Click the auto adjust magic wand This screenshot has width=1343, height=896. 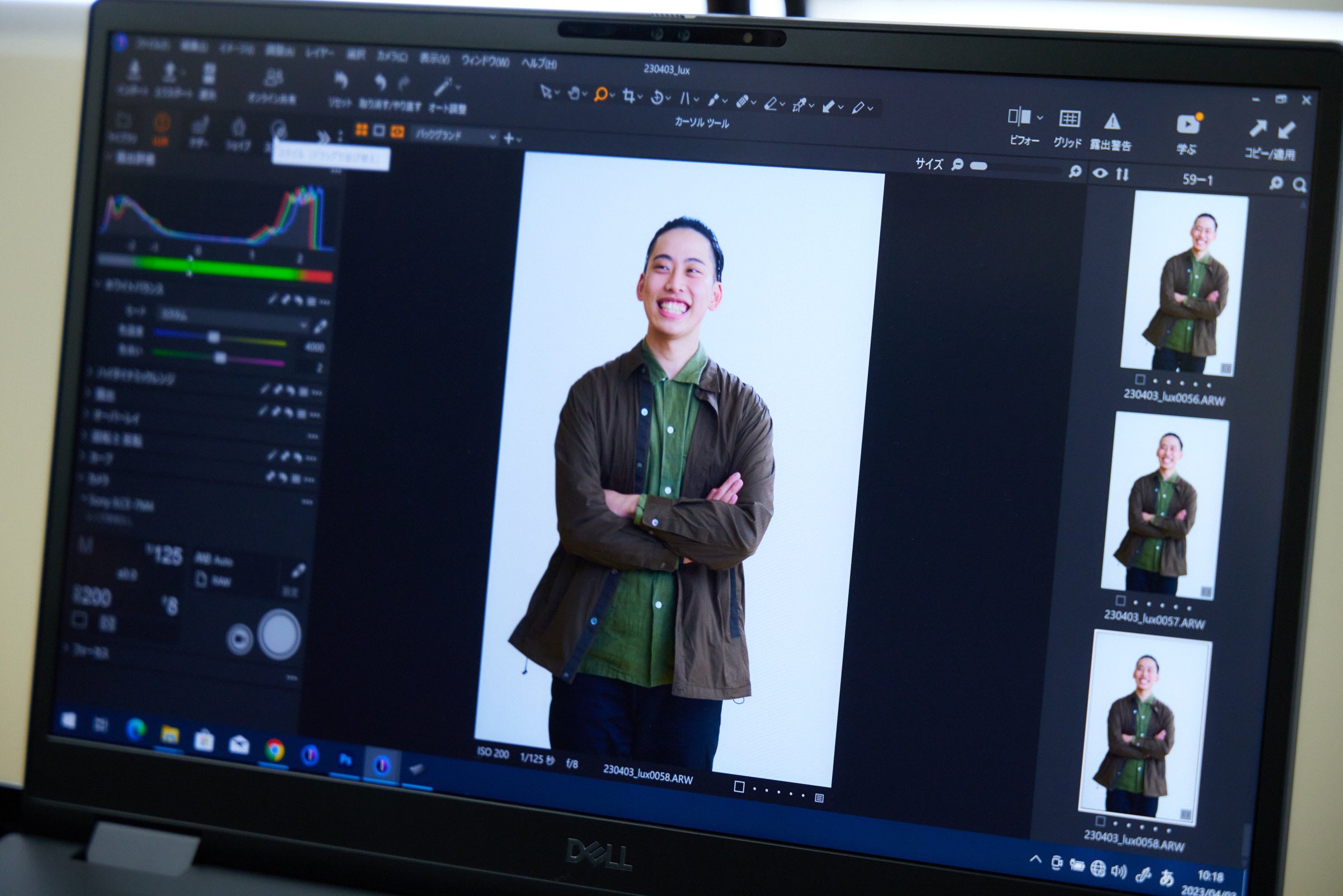tap(443, 87)
